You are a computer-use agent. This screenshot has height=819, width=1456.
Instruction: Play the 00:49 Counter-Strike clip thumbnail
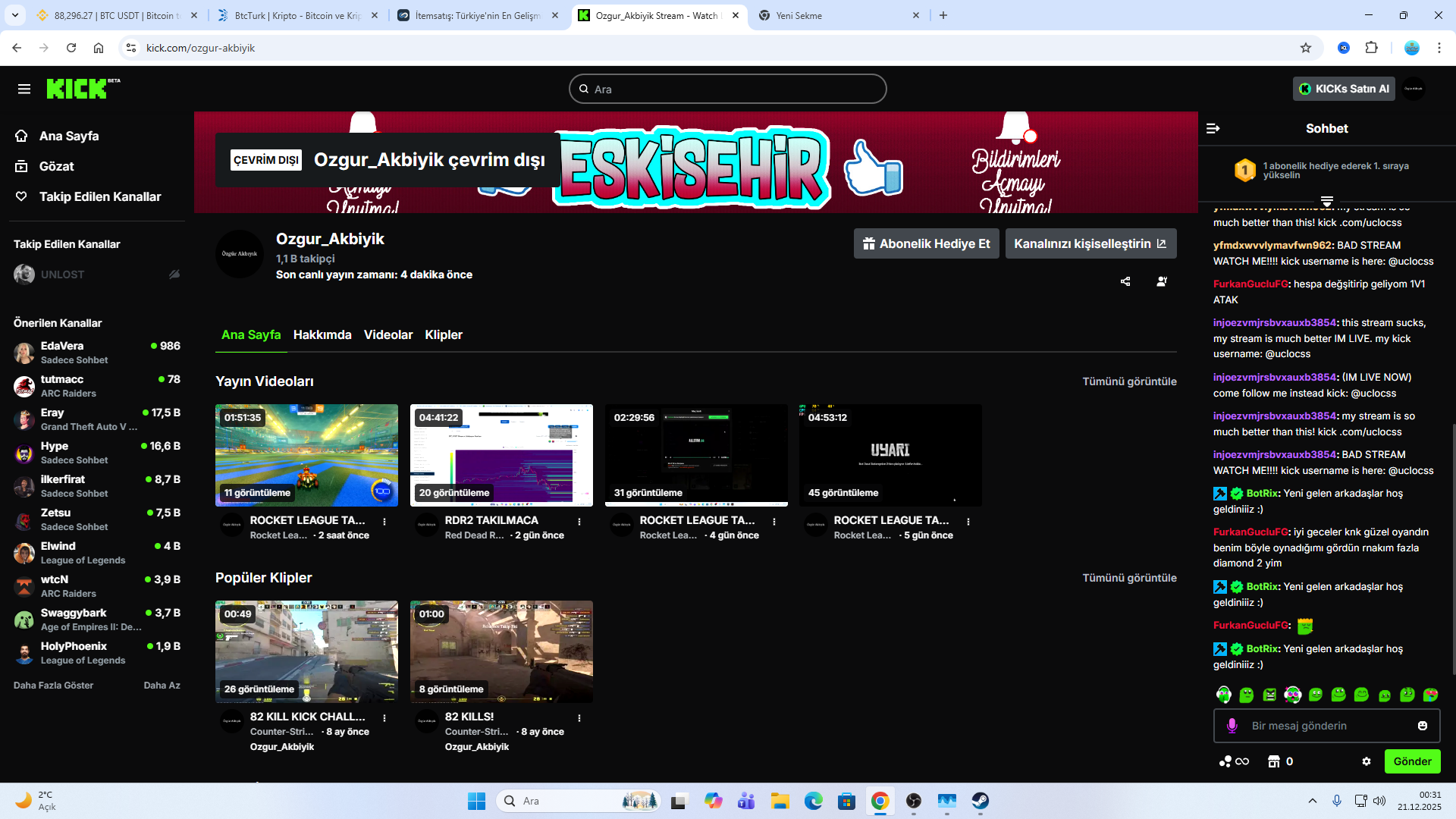point(306,651)
